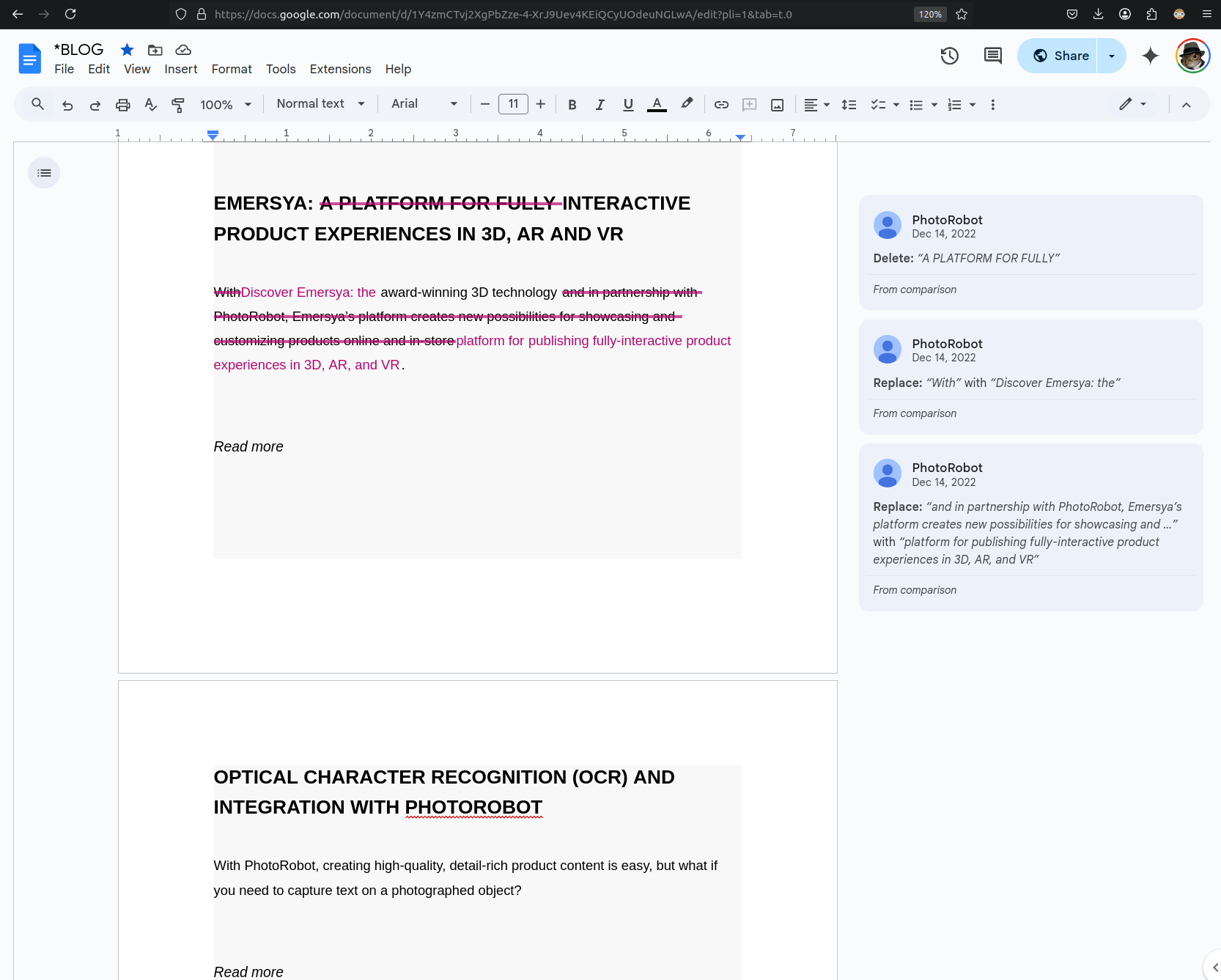Open line and paragraph spacing
Screen dimensions: 1221x980
tap(849, 105)
